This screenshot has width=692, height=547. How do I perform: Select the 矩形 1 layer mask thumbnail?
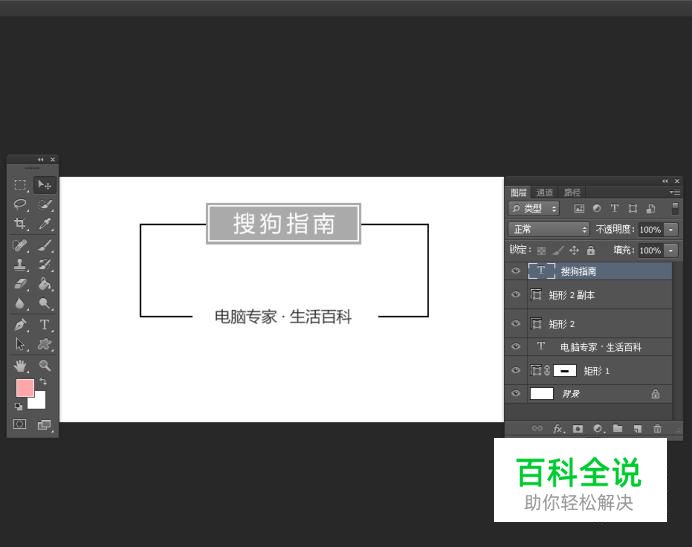click(x=565, y=370)
